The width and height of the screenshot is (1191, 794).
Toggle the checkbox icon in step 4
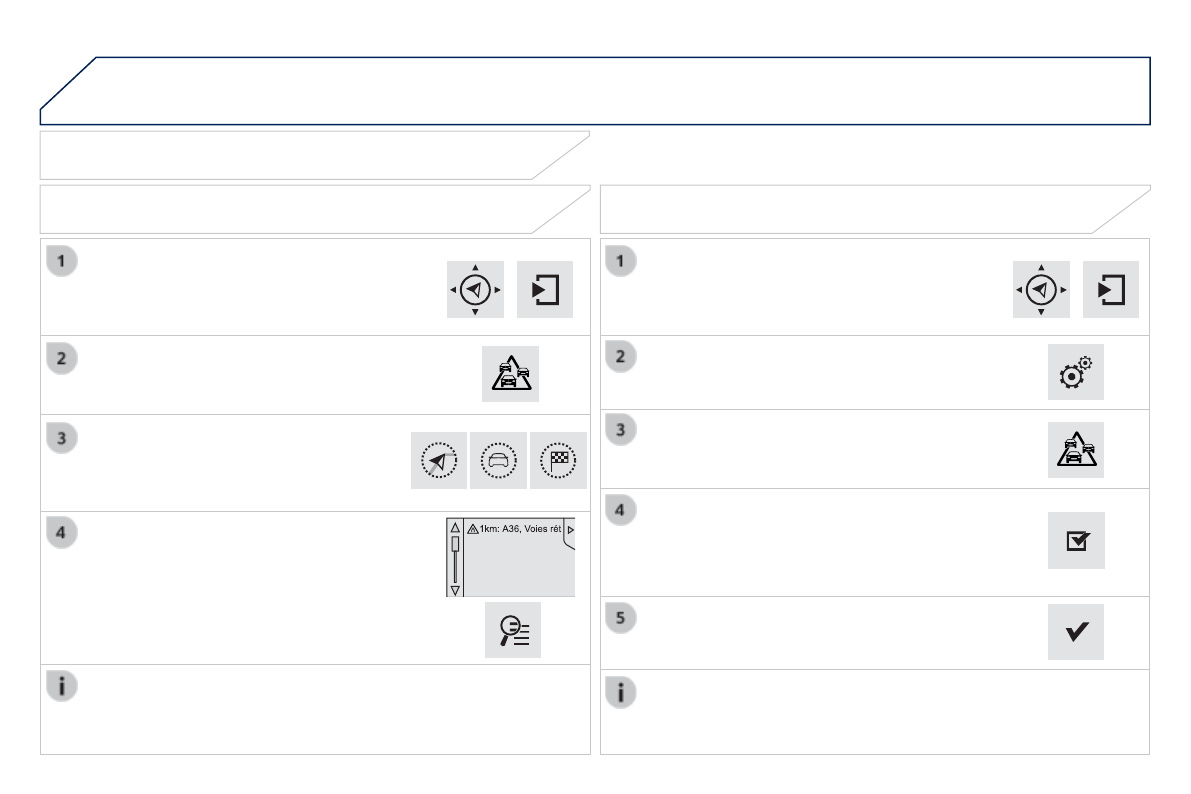pyautogui.click(x=1076, y=541)
